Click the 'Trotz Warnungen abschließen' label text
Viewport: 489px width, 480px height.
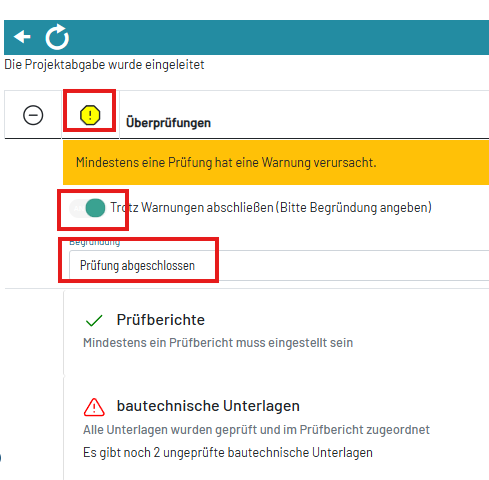point(271,207)
